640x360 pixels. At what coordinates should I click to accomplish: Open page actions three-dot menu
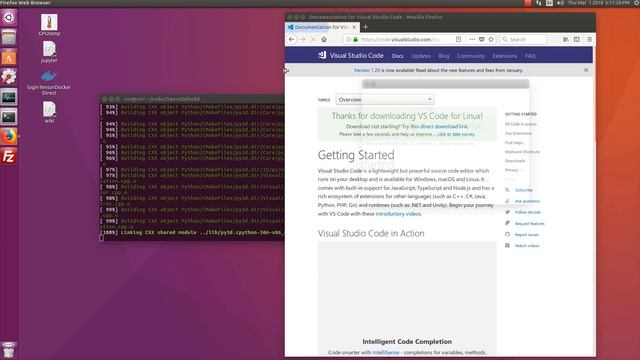tap(472, 39)
